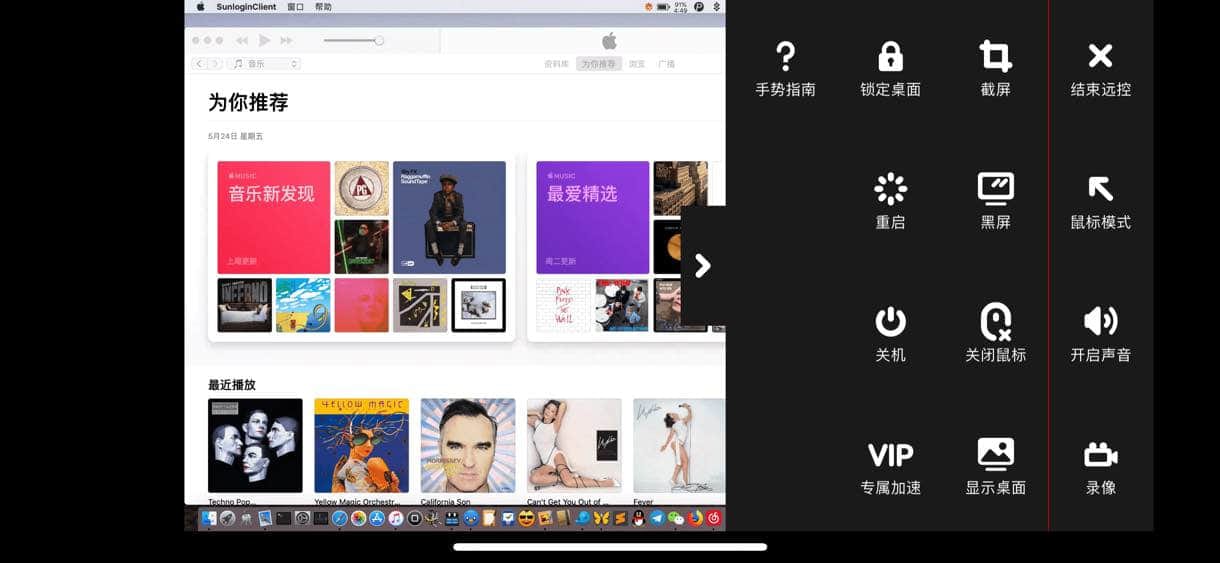Open iTunes from the dock
Screen dimensions: 1220x563
click(396, 518)
